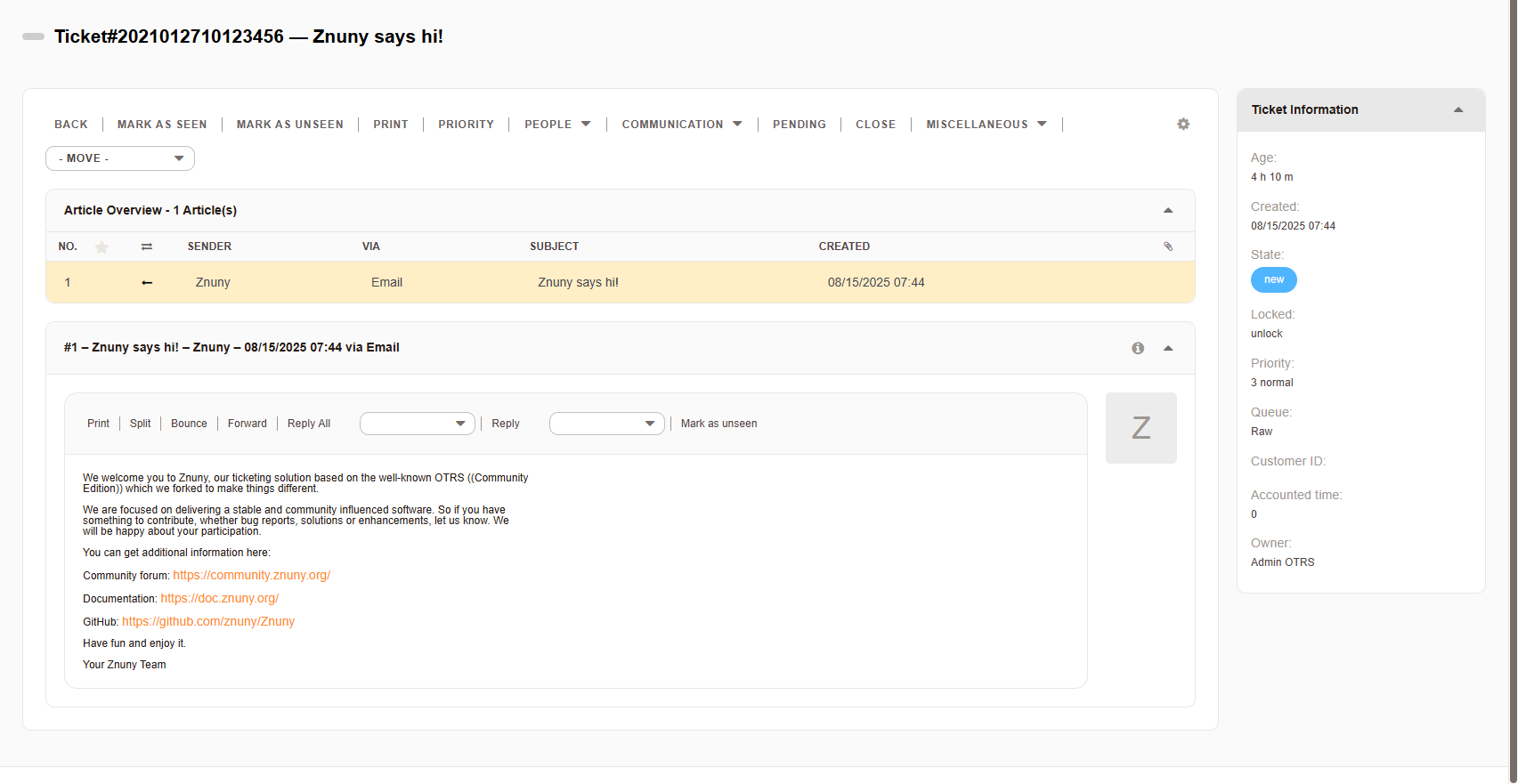
Task: Click the star column header icon
Action: [101, 247]
